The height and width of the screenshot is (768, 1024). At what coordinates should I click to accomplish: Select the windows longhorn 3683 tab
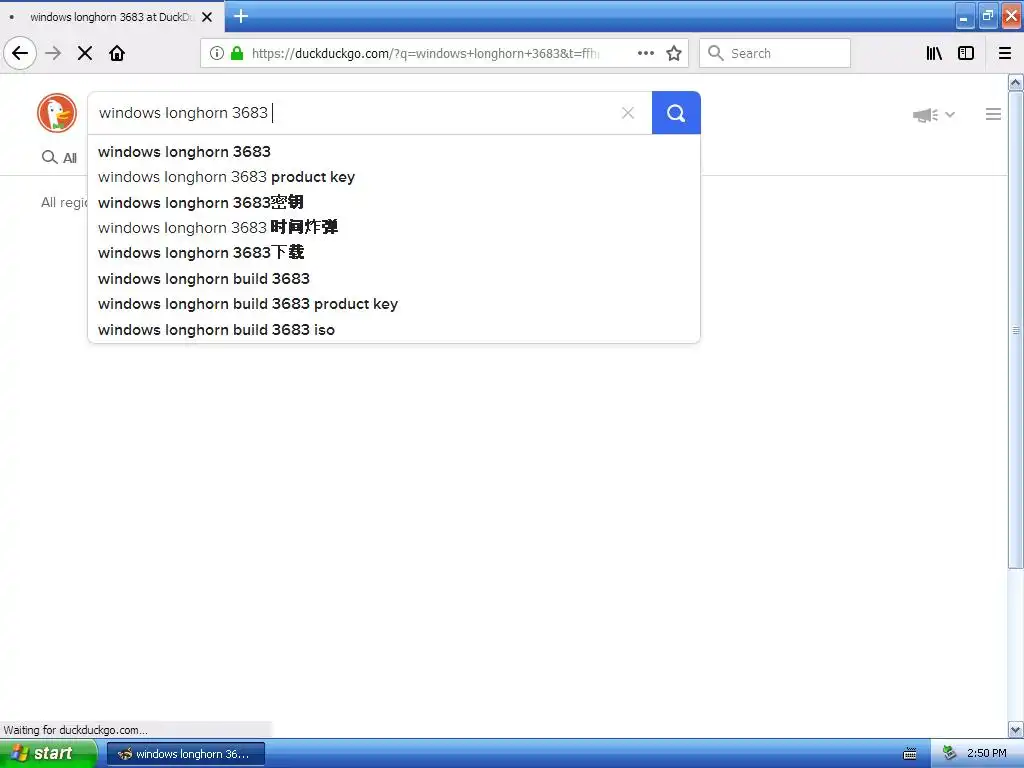pos(112,17)
